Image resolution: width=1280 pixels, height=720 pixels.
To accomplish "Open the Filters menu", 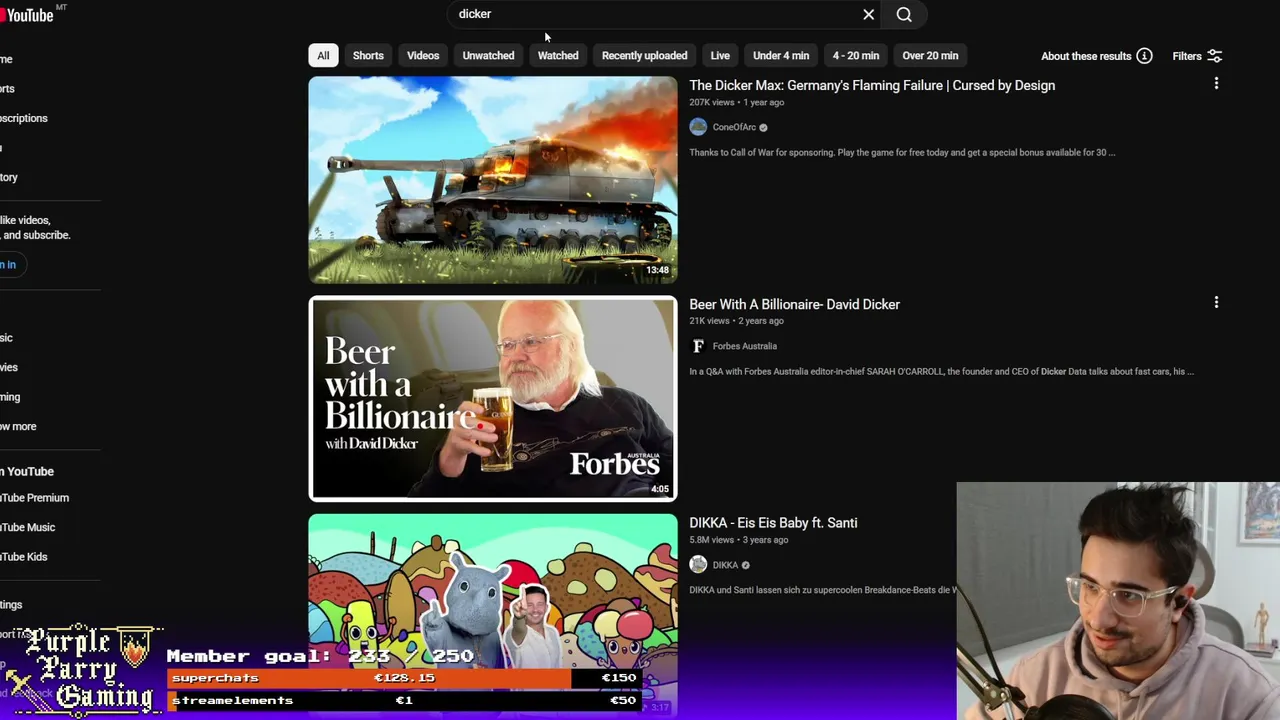I will click(1197, 56).
